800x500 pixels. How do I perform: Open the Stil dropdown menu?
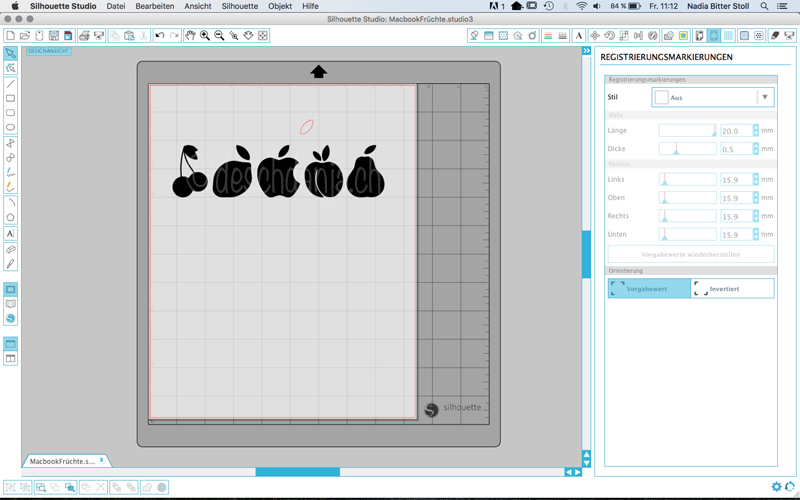[x=765, y=97]
